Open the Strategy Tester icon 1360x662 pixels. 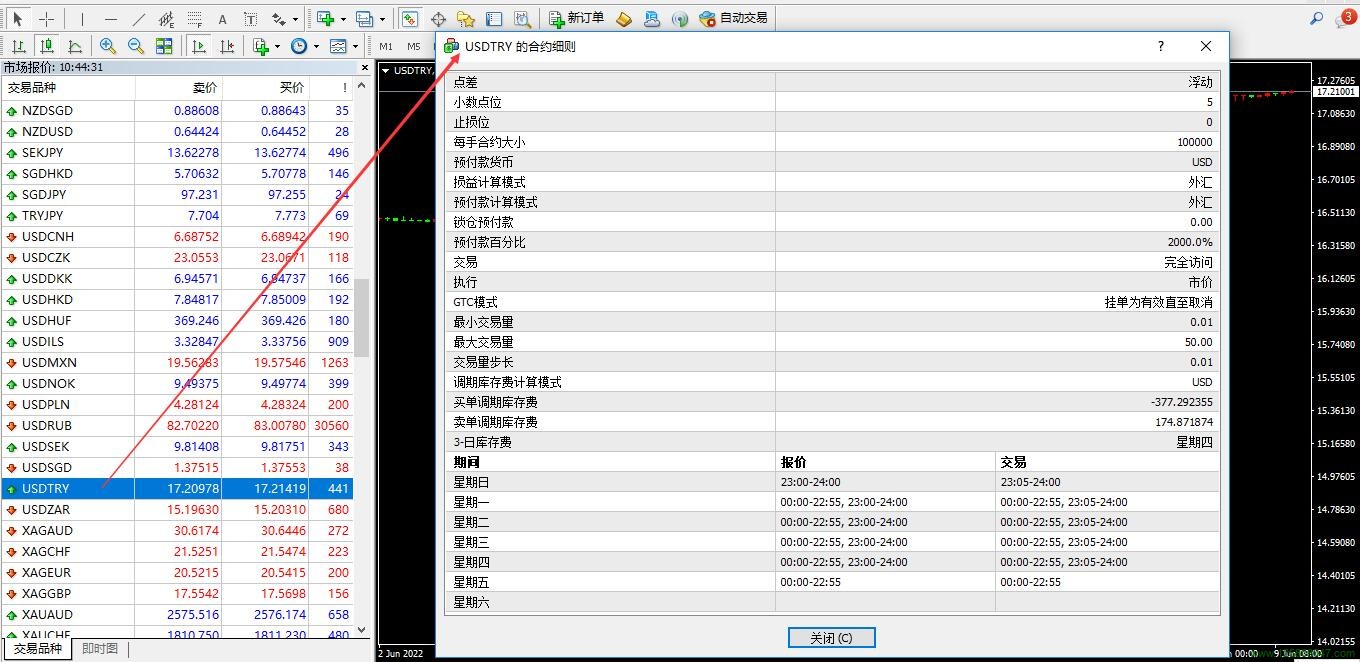point(522,18)
